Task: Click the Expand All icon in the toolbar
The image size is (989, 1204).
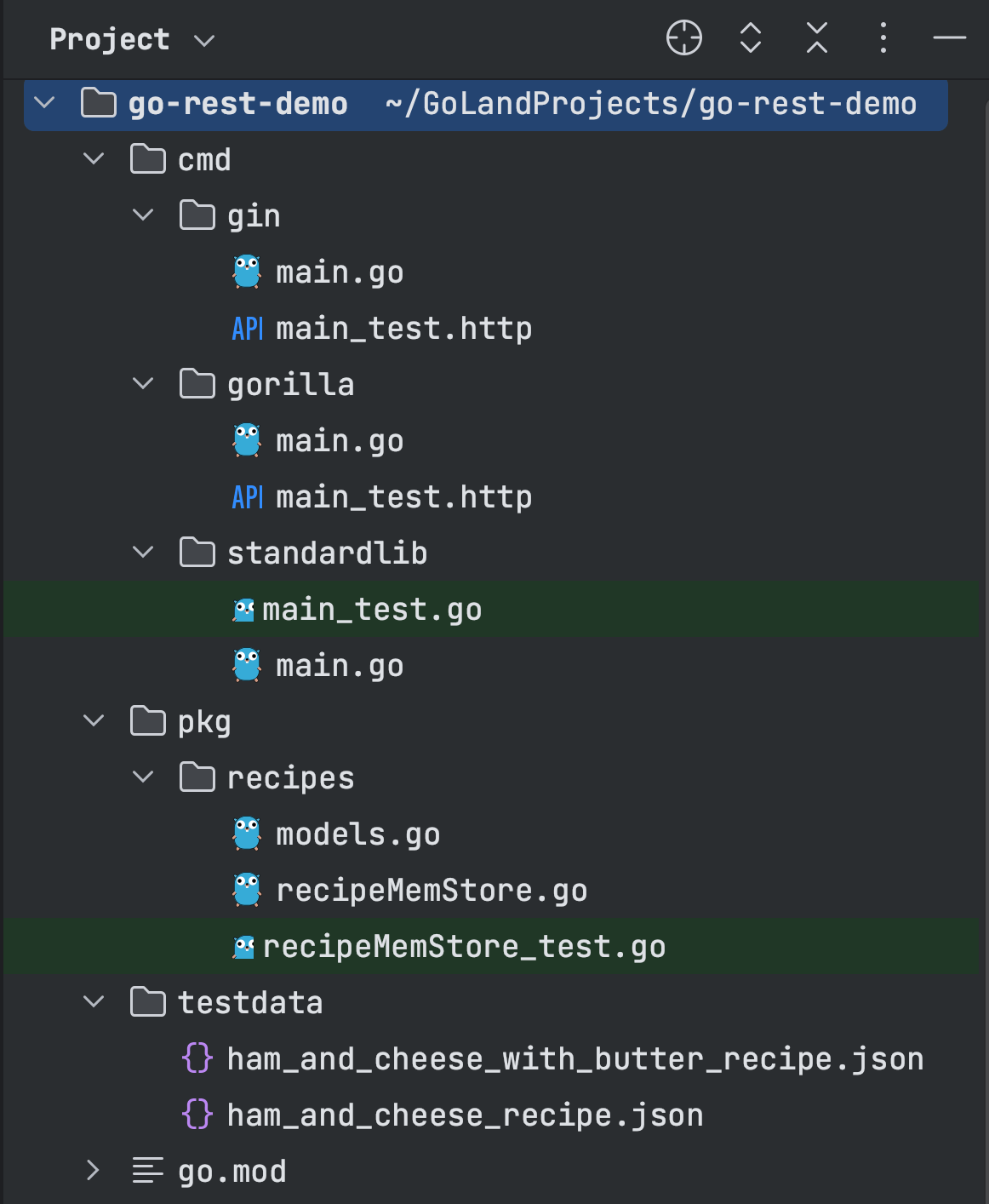Action: [x=750, y=38]
